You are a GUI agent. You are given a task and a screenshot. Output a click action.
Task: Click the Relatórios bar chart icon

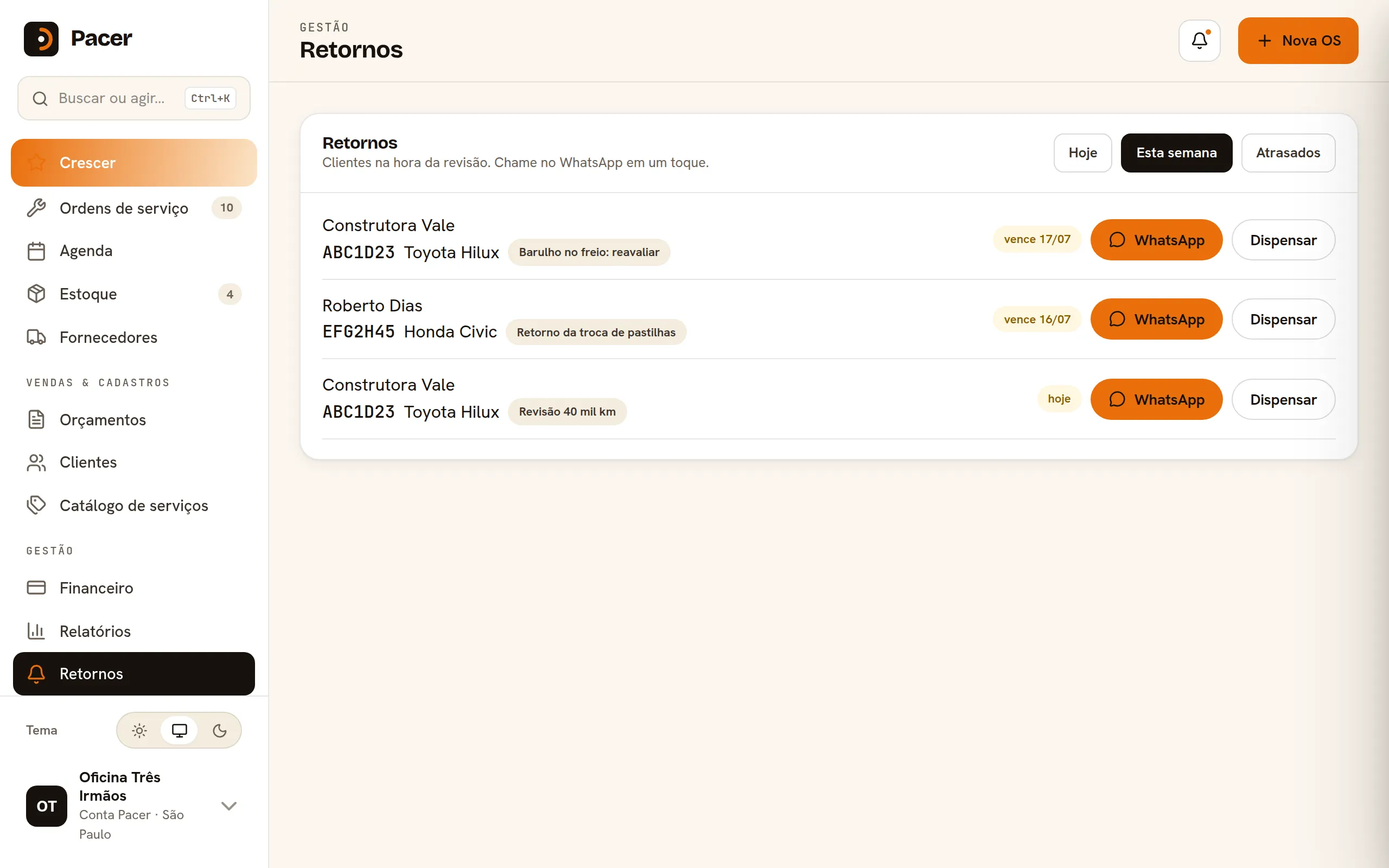click(x=36, y=631)
